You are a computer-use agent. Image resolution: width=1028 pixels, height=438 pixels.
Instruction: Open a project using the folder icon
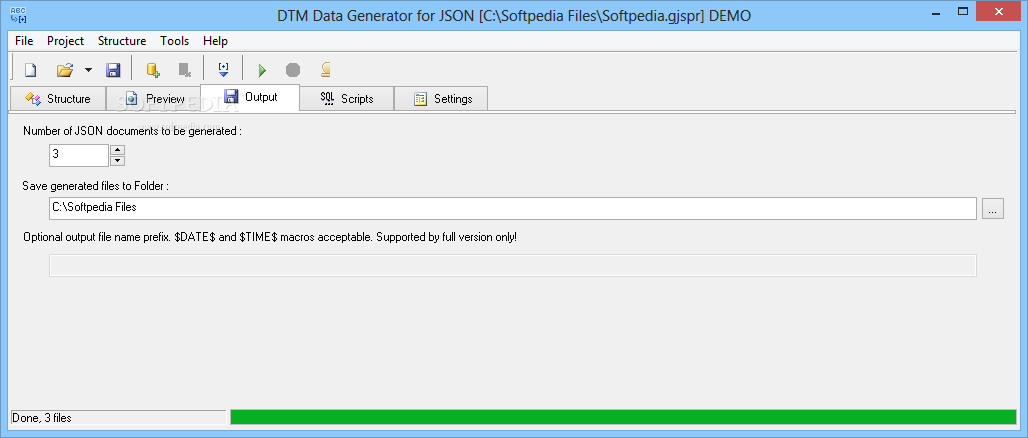(x=64, y=70)
